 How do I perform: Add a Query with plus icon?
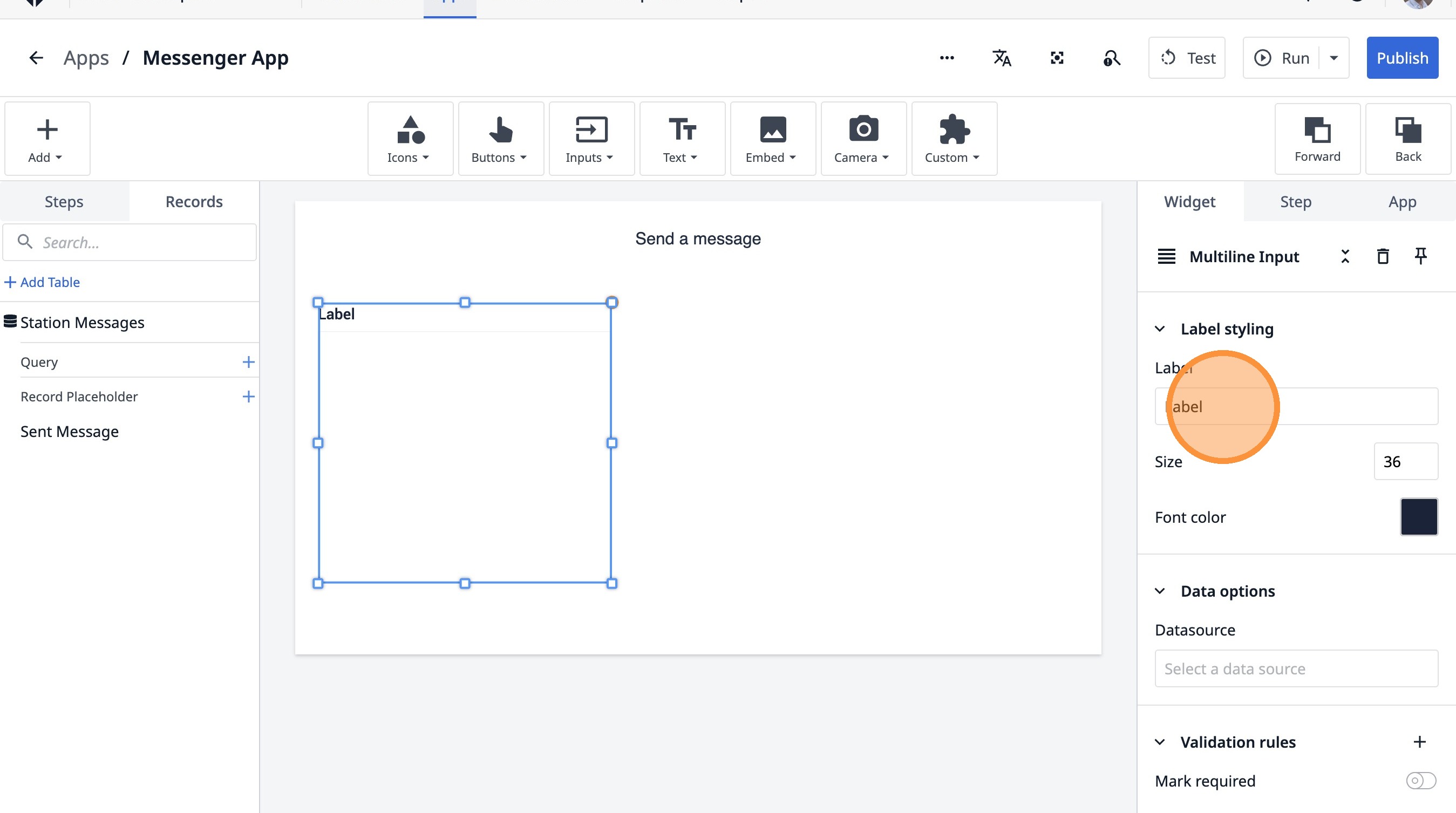pyautogui.click(x=248, y=362)
